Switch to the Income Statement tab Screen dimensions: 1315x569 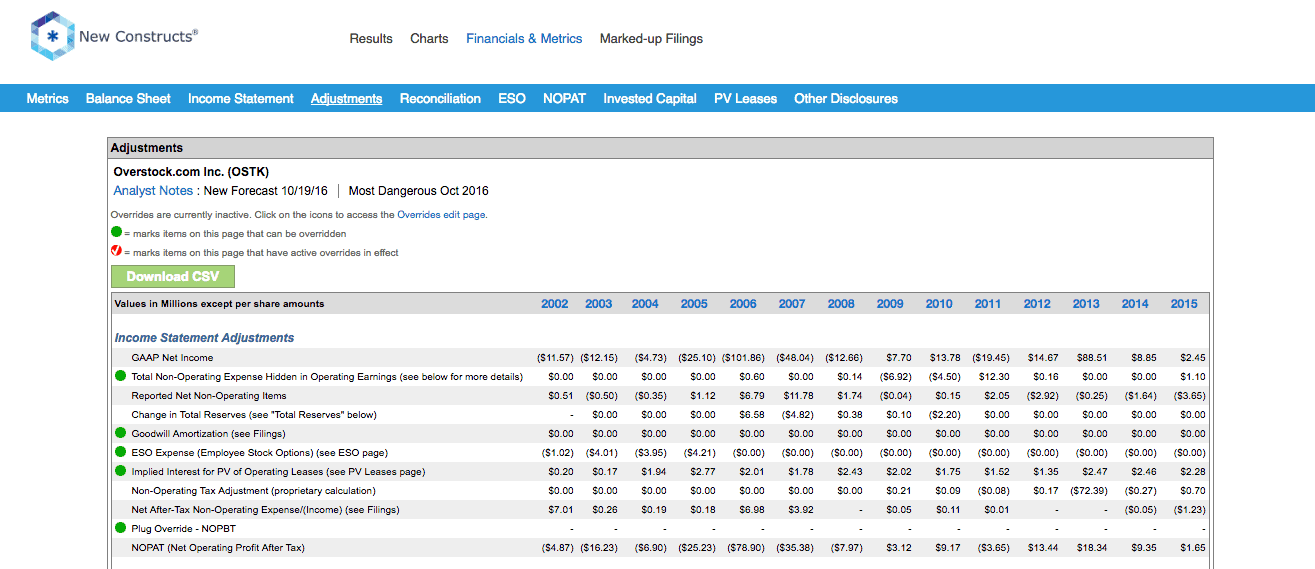pyautogui.click(x=241, y=98)
